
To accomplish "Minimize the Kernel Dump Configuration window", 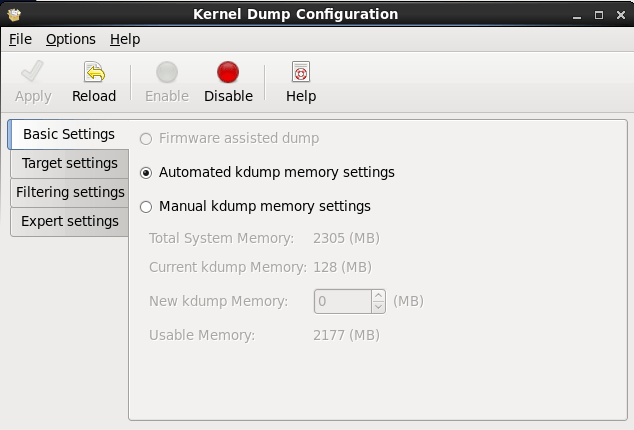I will point(578,15).
